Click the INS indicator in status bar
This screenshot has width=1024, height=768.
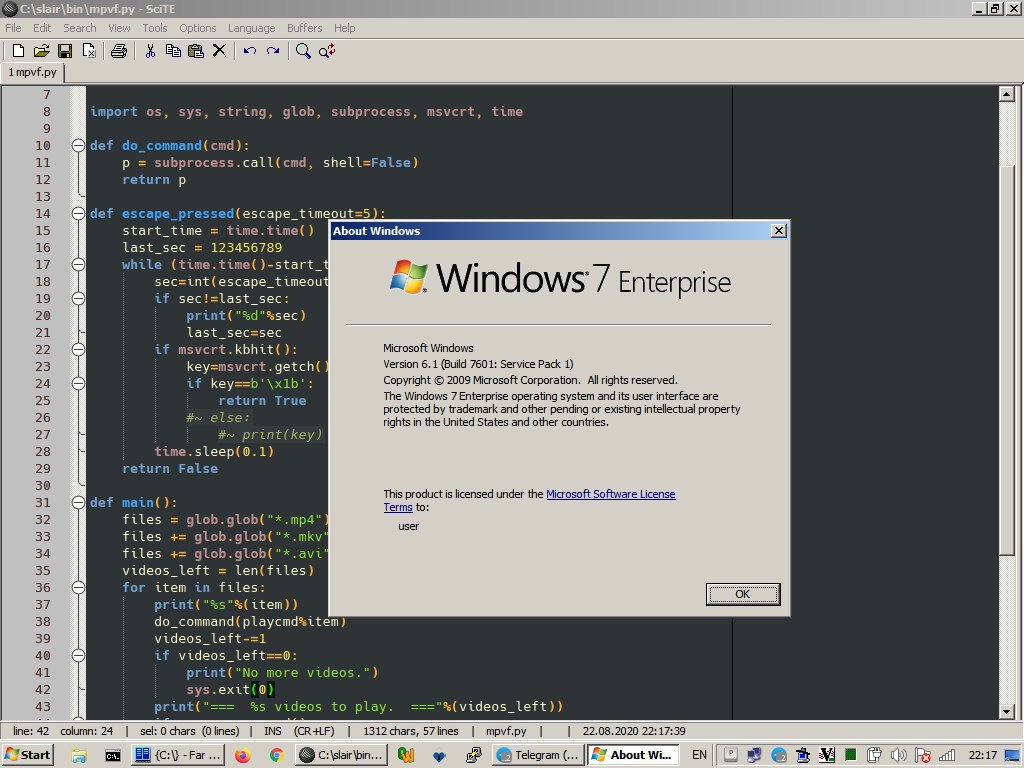pyautogui.click(x=272, y=731)
